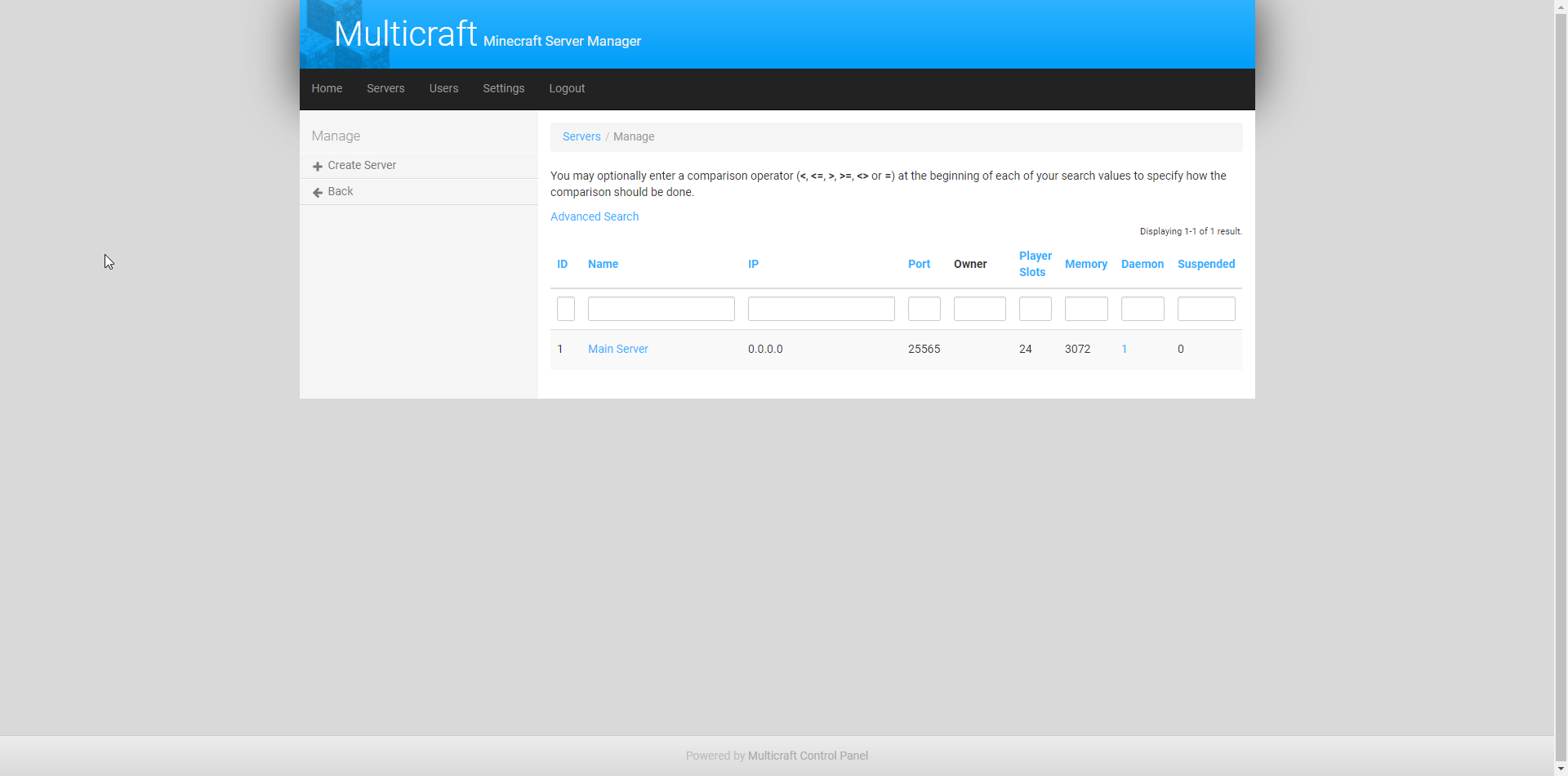This screenshot has height=776, width=1568.
Task: Expand the Advanced Search link
Action: tap(595, 216)
